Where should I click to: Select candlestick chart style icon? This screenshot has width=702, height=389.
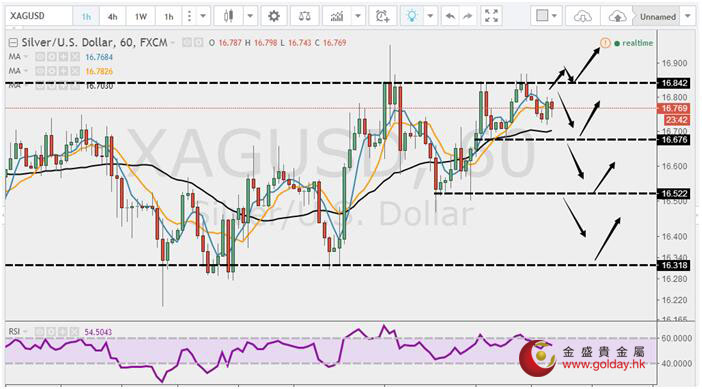click(x=229, y=17)
